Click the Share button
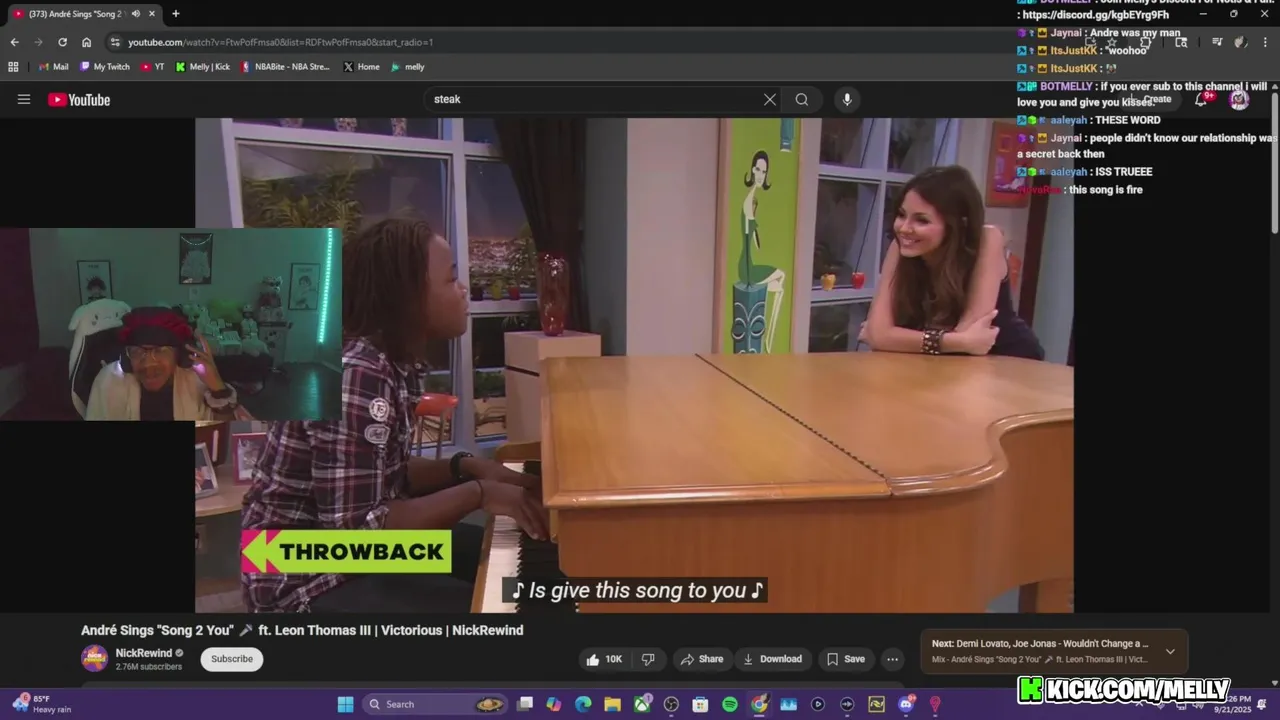Viewport: 1280px width, 720px height. click(701, 659)
